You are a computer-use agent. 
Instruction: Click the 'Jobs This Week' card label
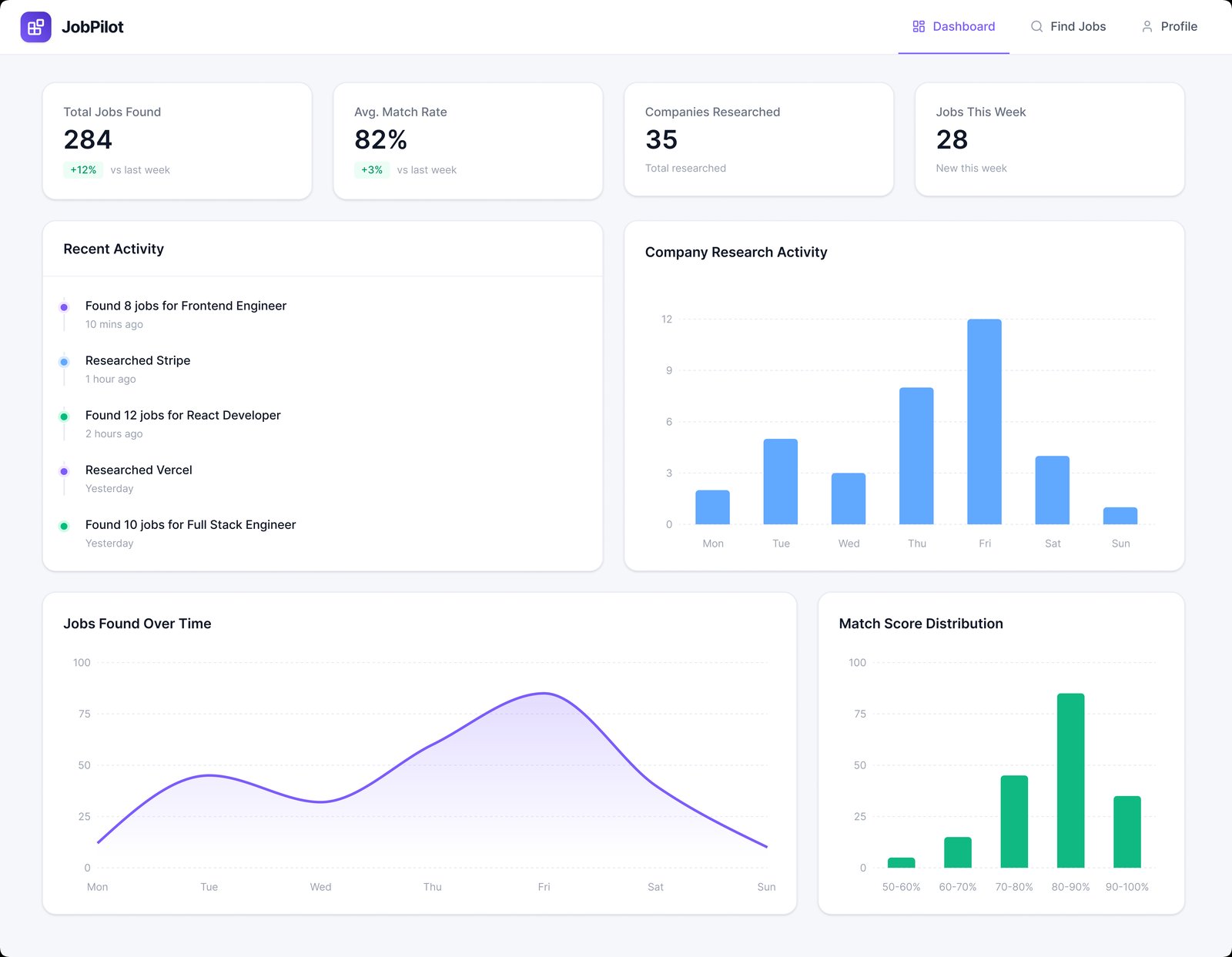[981, 112]
